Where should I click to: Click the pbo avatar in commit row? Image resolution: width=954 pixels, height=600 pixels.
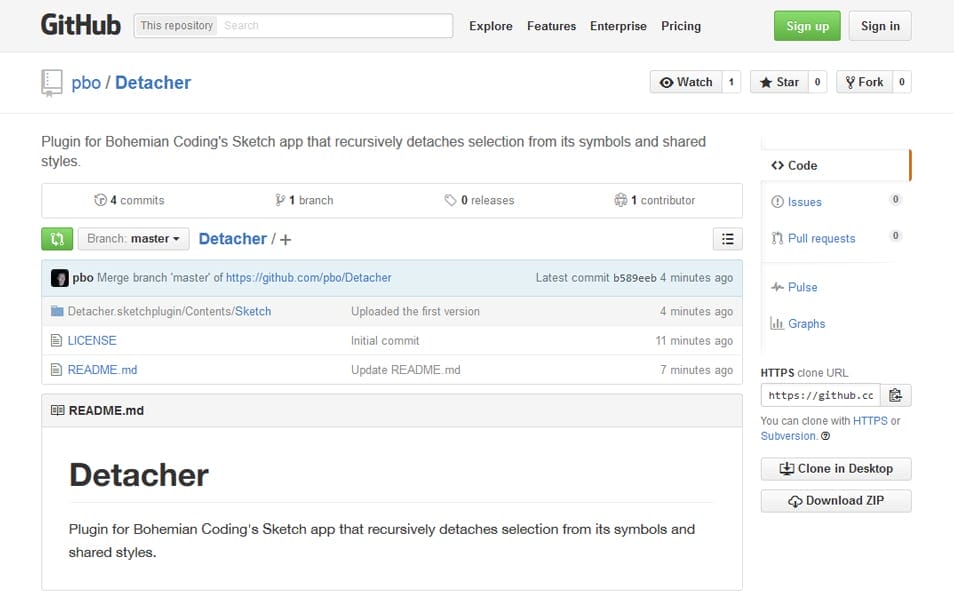click(60, 278)
